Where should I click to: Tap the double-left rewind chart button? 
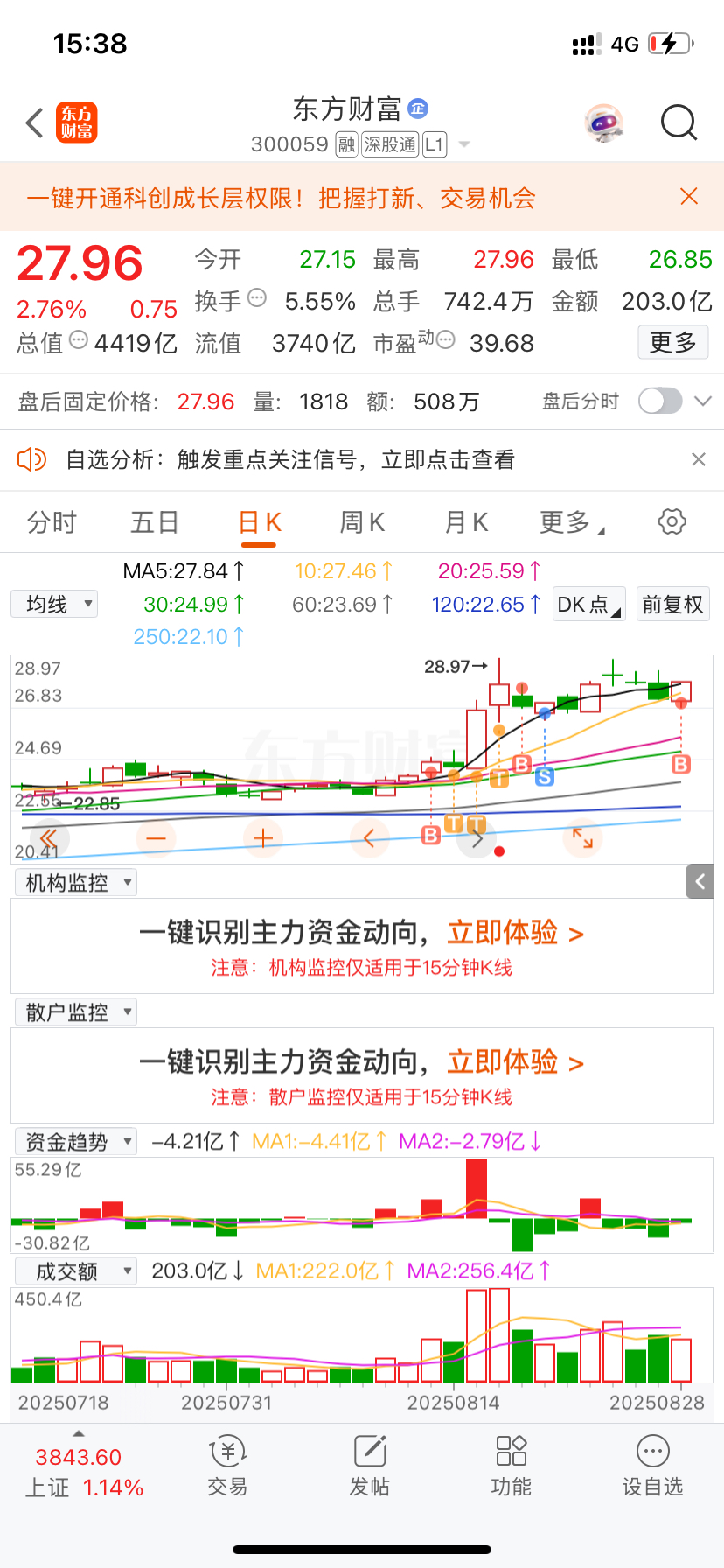click(x=49, y=838)
